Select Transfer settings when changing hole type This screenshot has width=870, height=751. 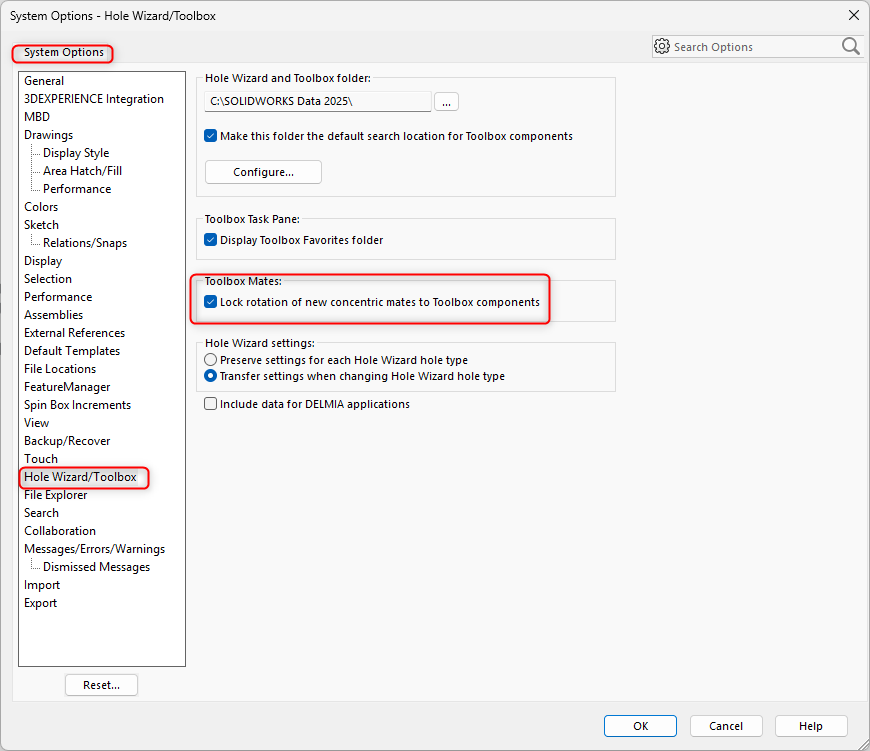click(x=211, y=377)
